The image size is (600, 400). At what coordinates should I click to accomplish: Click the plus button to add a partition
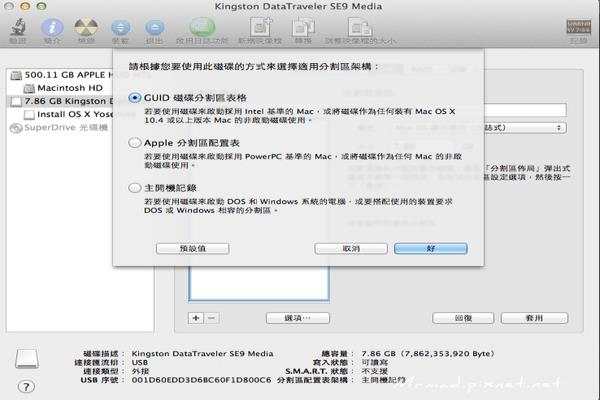click(196, 318)
